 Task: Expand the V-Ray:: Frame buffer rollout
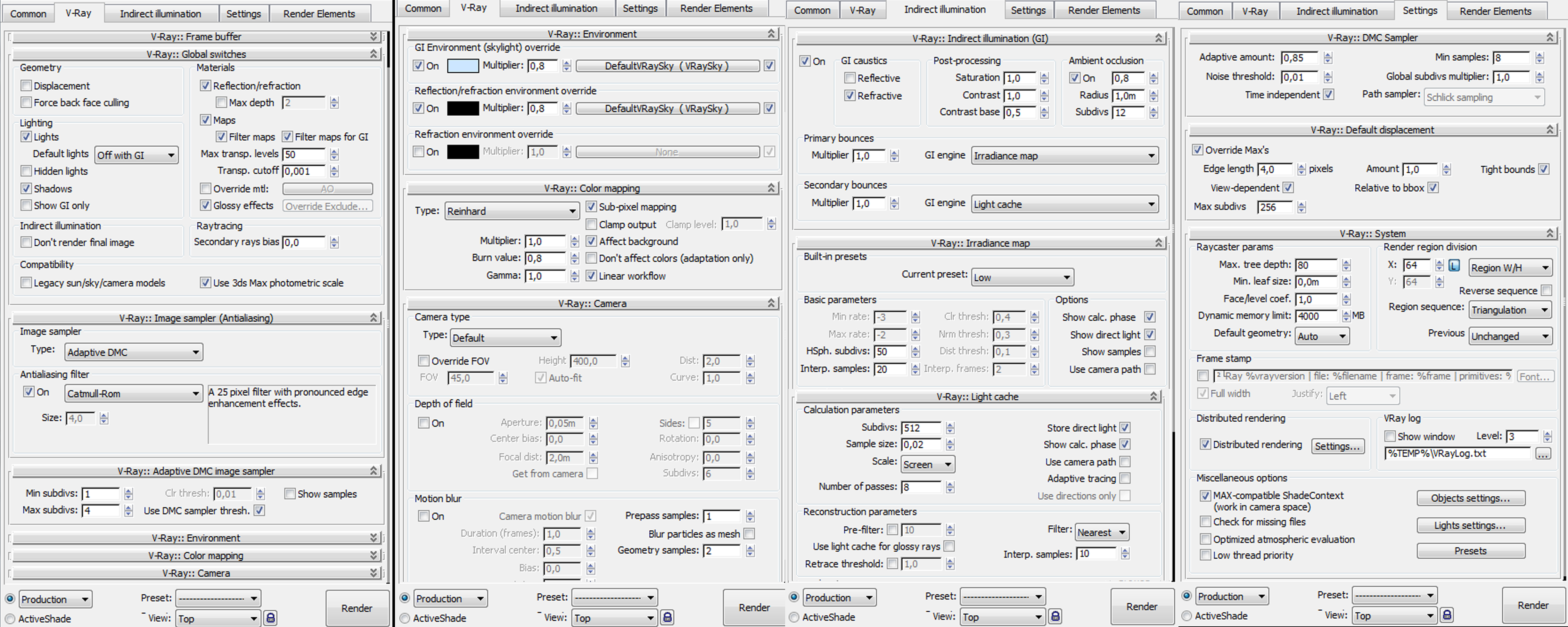pos(374,37)
